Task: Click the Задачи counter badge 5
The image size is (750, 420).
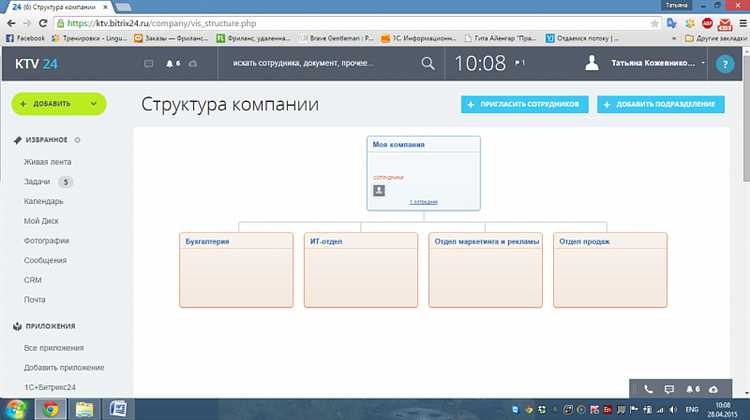Action: click(x=66, y=182)
